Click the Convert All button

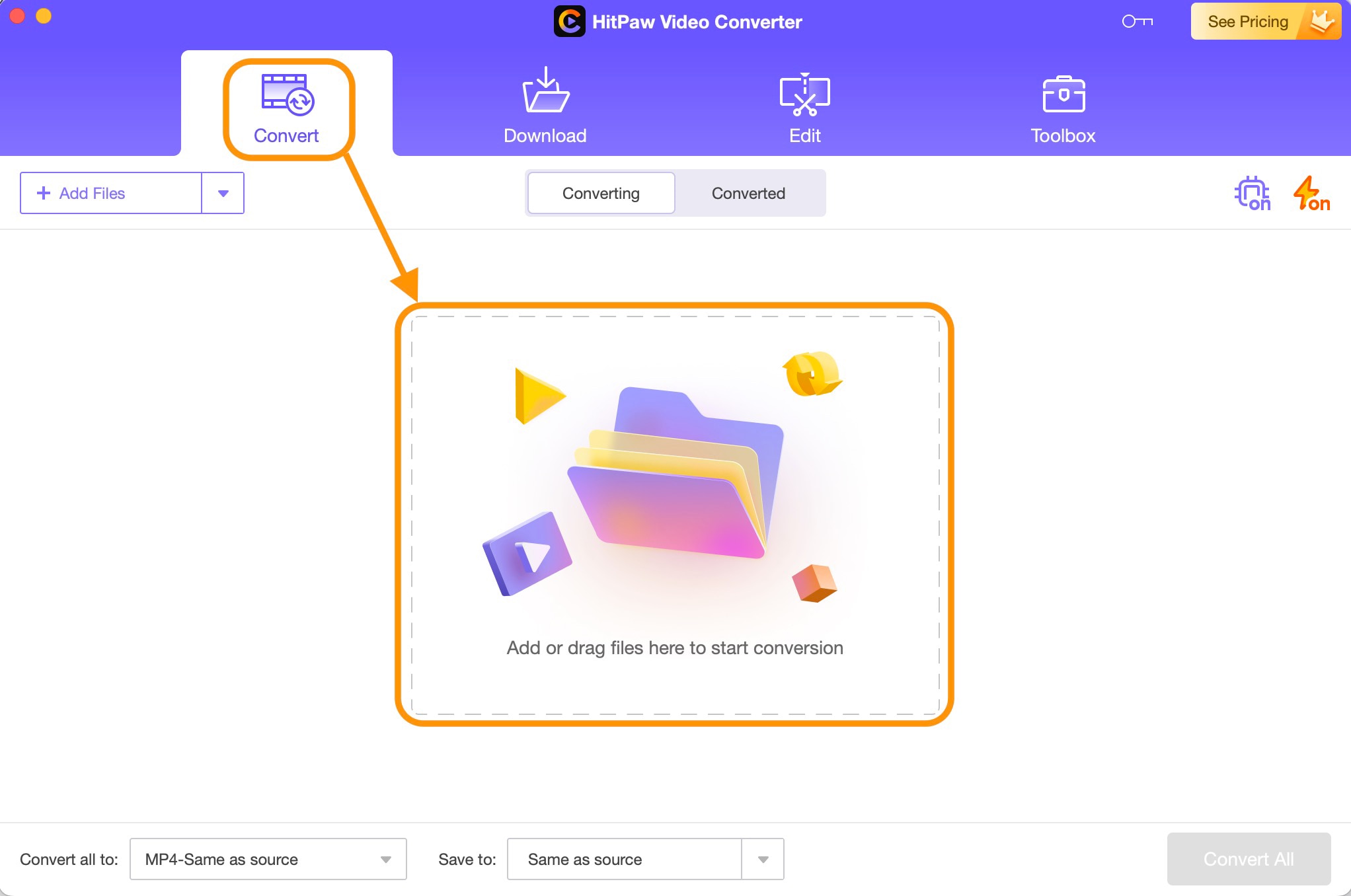pos(1248,857)
